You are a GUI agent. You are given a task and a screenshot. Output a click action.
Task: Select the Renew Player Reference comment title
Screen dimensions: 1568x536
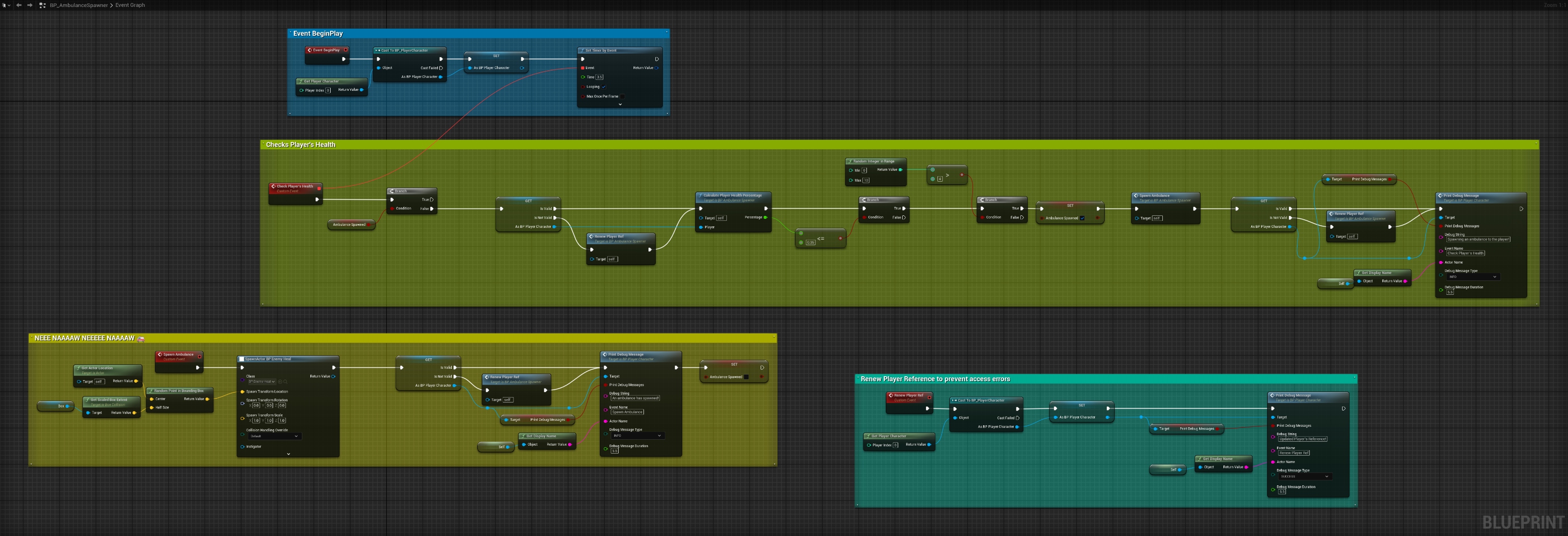click(x=935, y=379)
